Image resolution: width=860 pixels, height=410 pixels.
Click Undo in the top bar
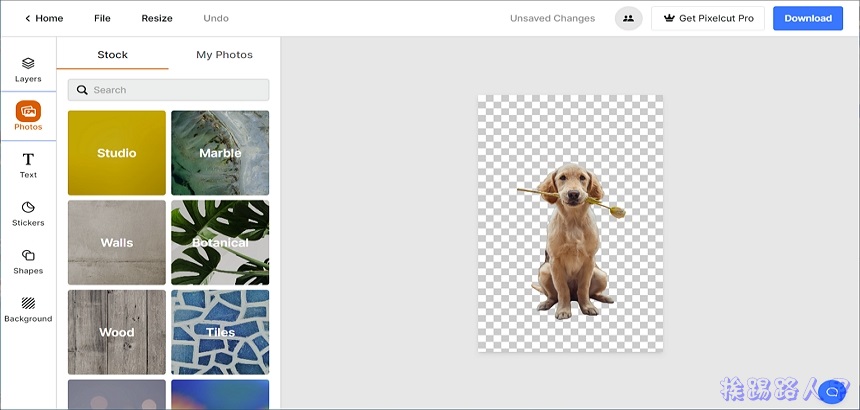216,18
